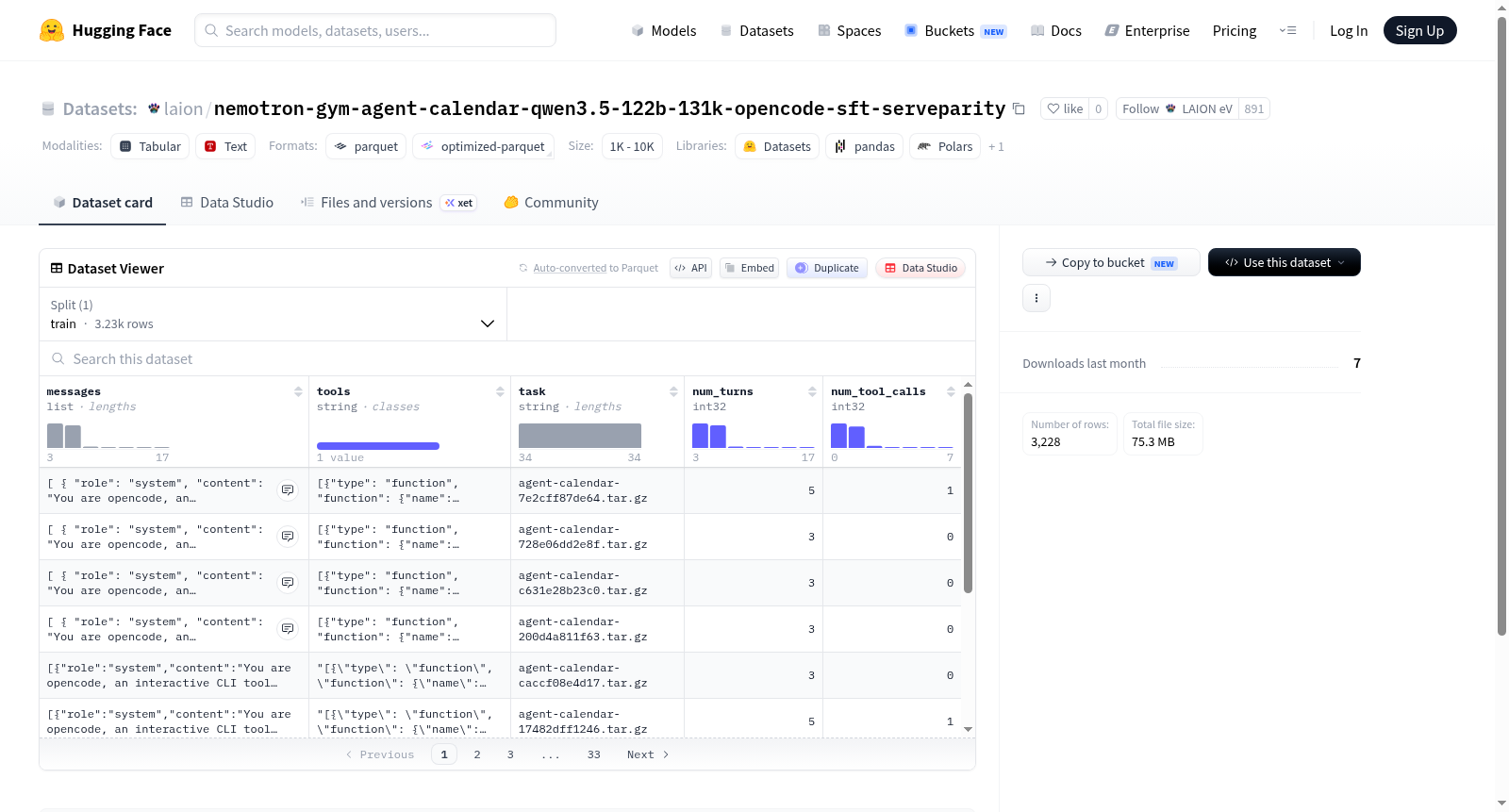Open Enterprise in top navigation
Screen dimensions: 1509x812
1147,30
